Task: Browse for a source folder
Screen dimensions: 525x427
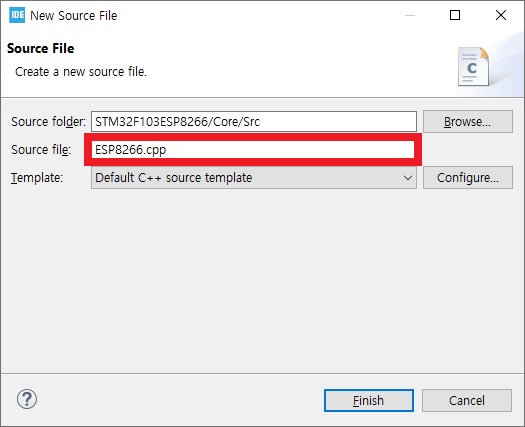Action: pos(468,122)
